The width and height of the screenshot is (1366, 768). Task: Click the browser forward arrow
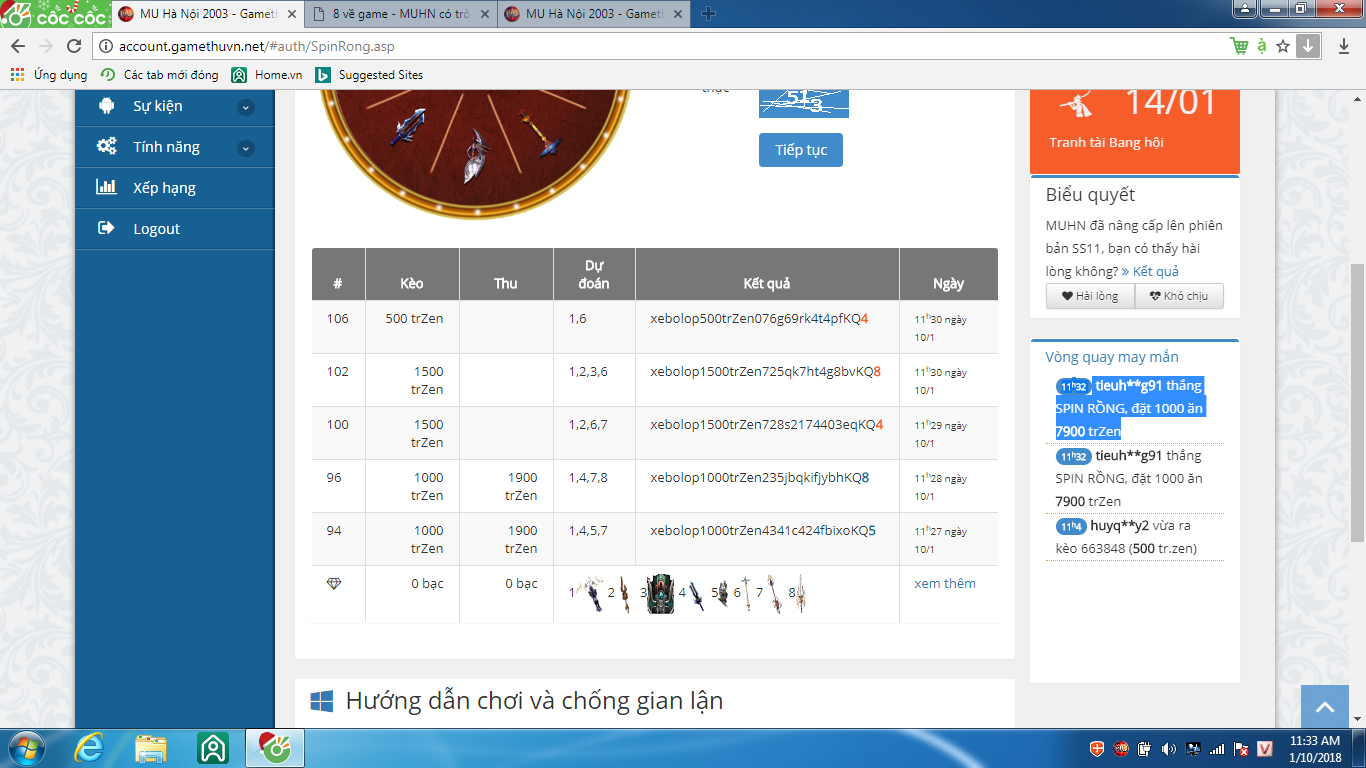click(46, 46)
